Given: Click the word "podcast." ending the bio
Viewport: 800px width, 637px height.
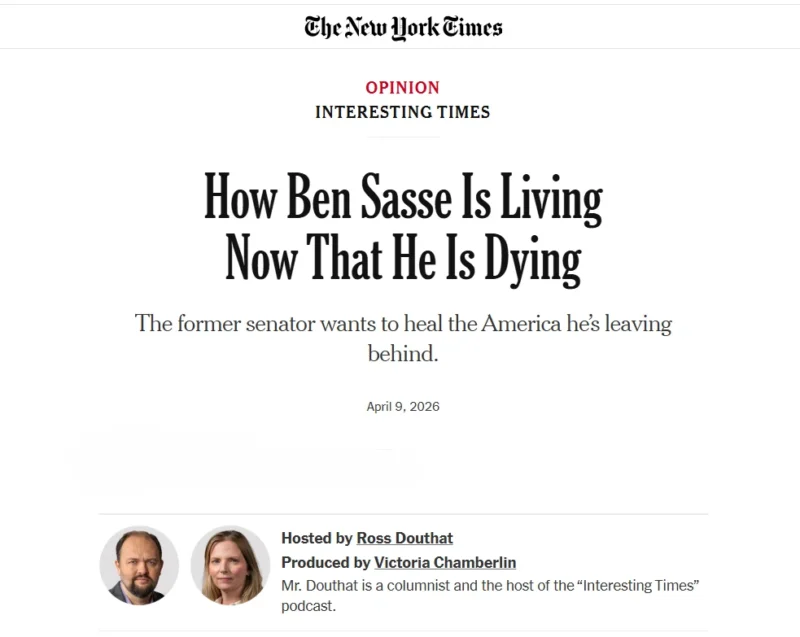Looking at the screenshot, I should (x=308, y=606).
